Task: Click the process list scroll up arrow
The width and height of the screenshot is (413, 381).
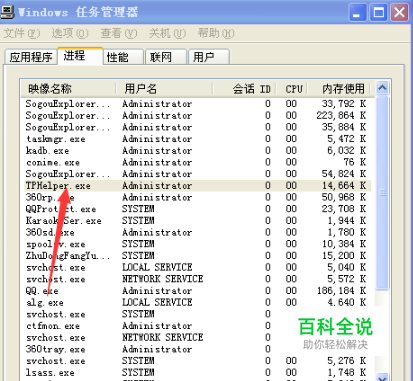Action: (x=382, y=88)
